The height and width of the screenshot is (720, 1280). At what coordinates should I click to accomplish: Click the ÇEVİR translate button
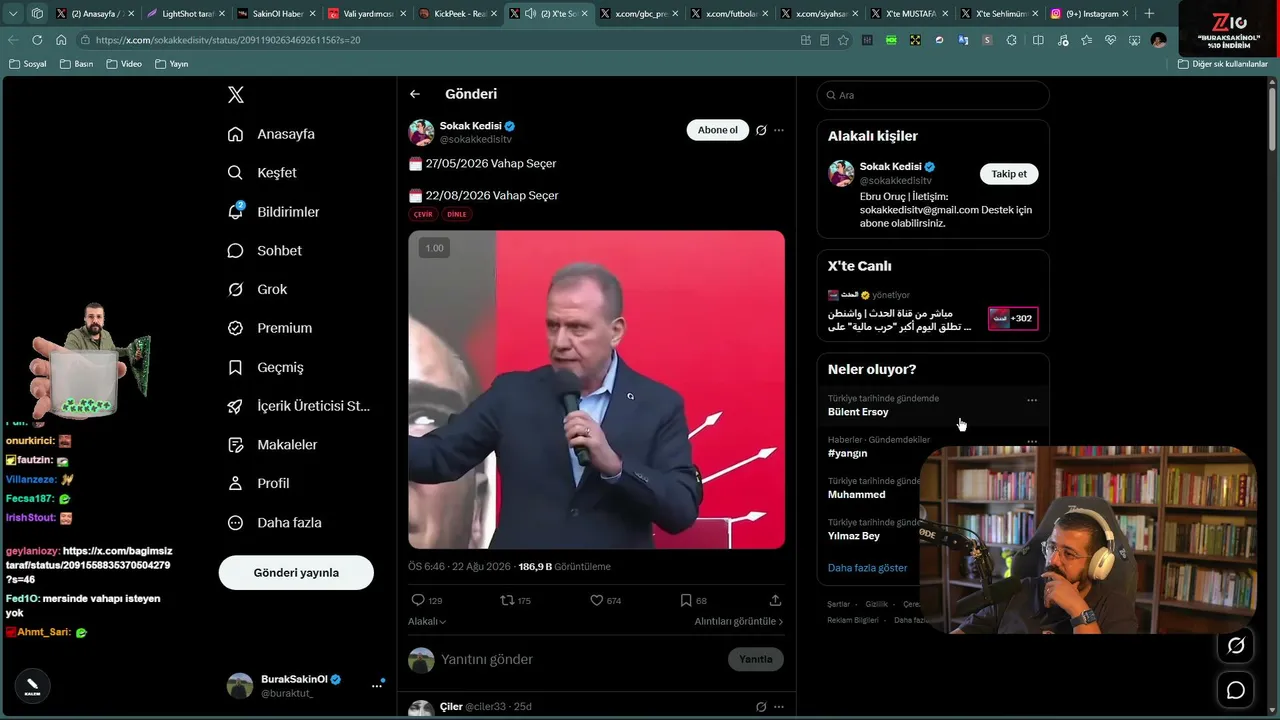tap(423, 214)
